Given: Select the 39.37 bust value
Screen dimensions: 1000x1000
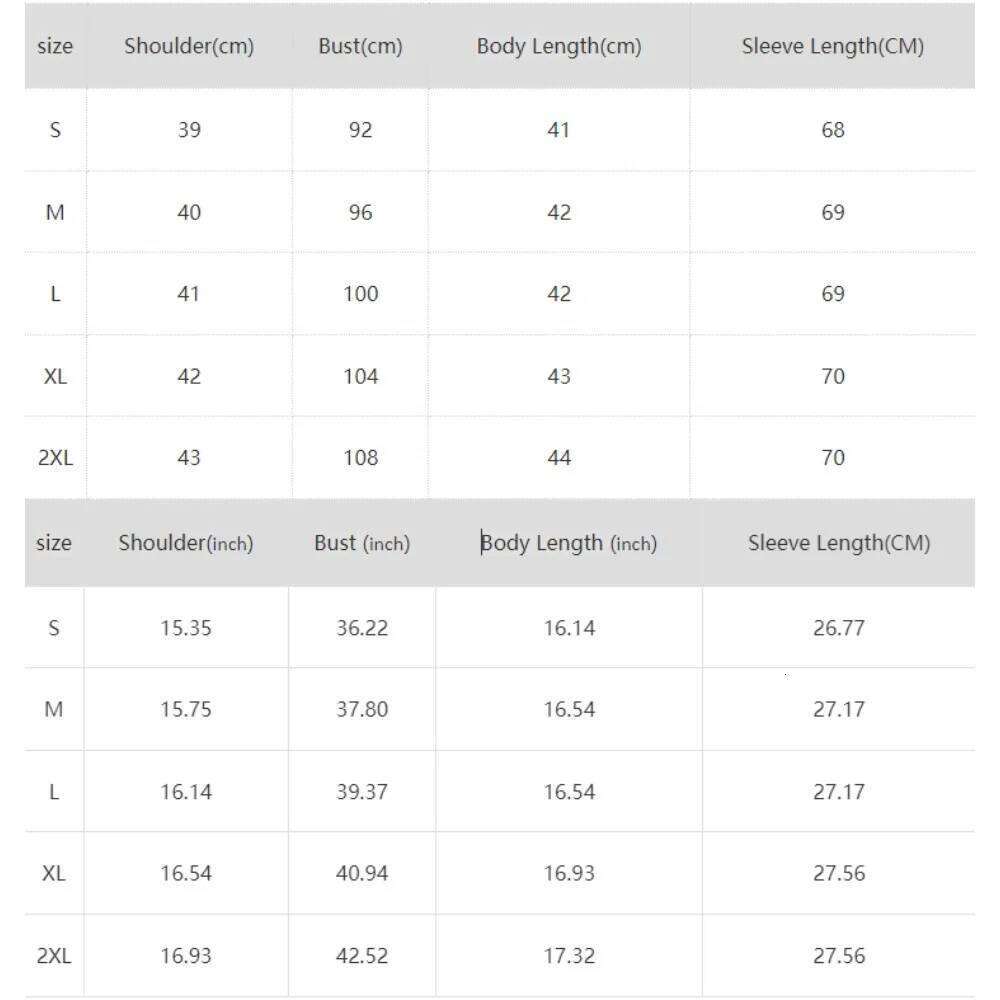Looking at the screenshot, I should pos(362,792).
